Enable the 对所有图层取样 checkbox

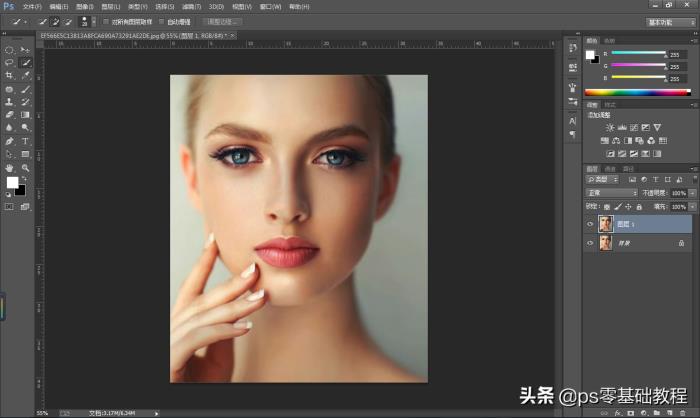106,20
